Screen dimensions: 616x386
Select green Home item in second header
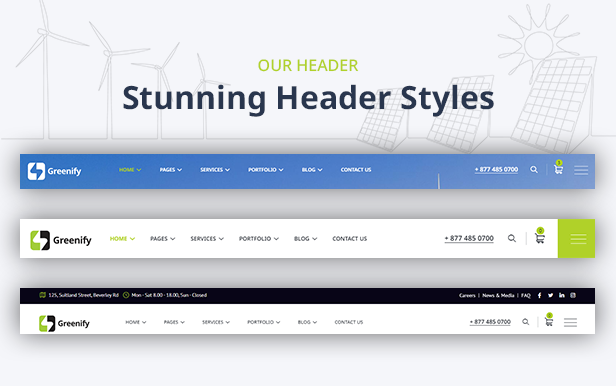[122, 238]
